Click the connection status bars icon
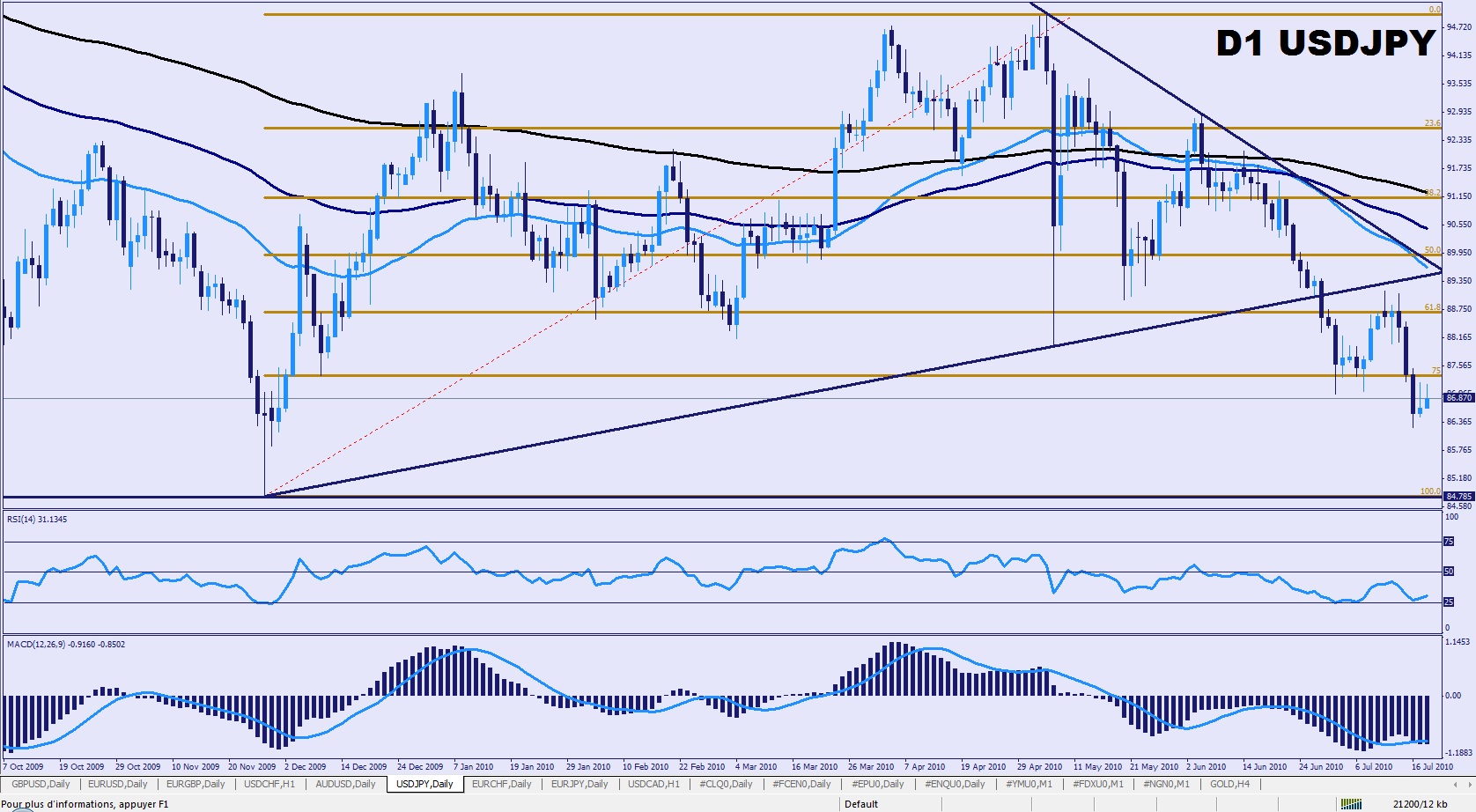Screen dimensions: 1476x812 click(1351, 804)
